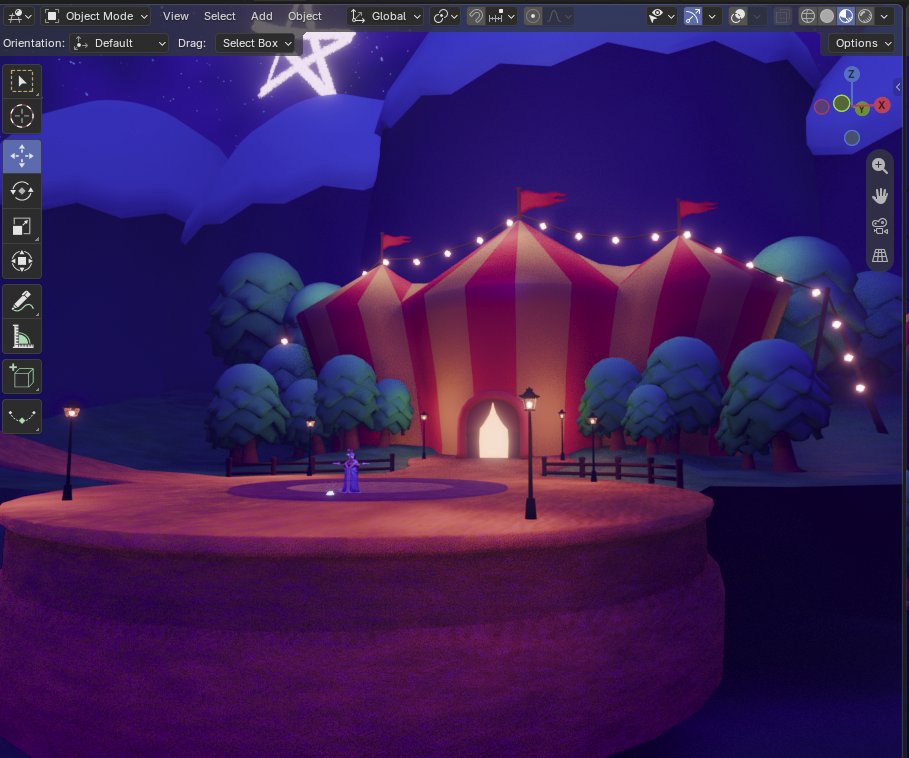The height and width of the screenshot is (758, 909).
Task: Toggle viewport overlays button
Action: coord(738,16)
